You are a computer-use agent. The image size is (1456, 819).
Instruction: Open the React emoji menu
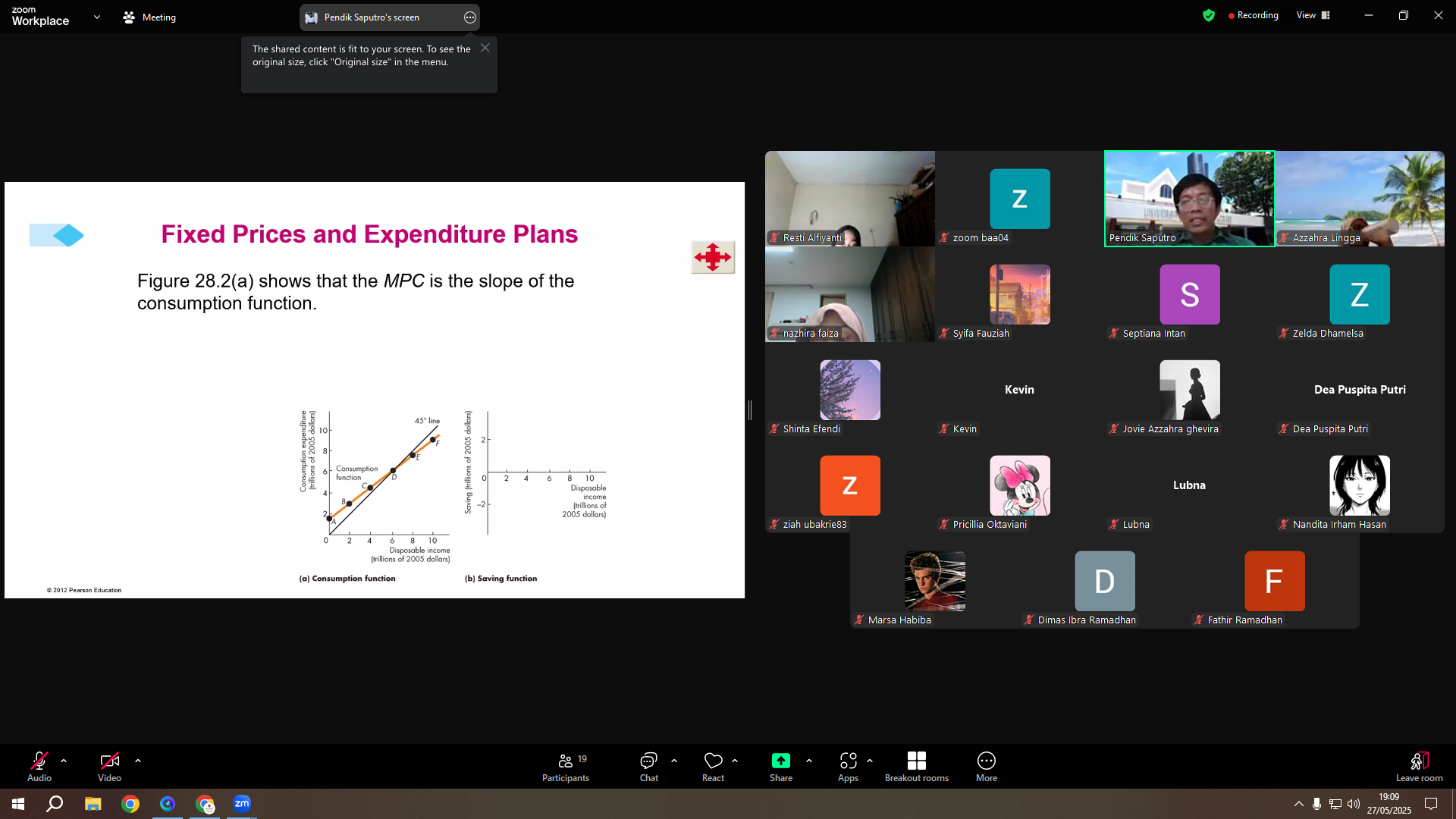[x=713, y=766]
